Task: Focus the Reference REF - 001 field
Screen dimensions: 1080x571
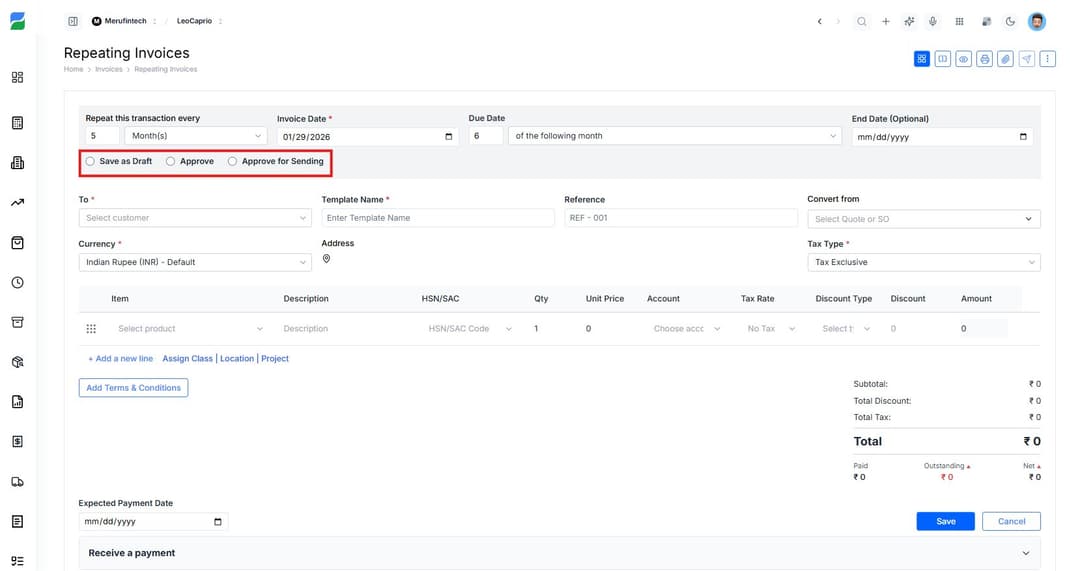Action: 681,218
